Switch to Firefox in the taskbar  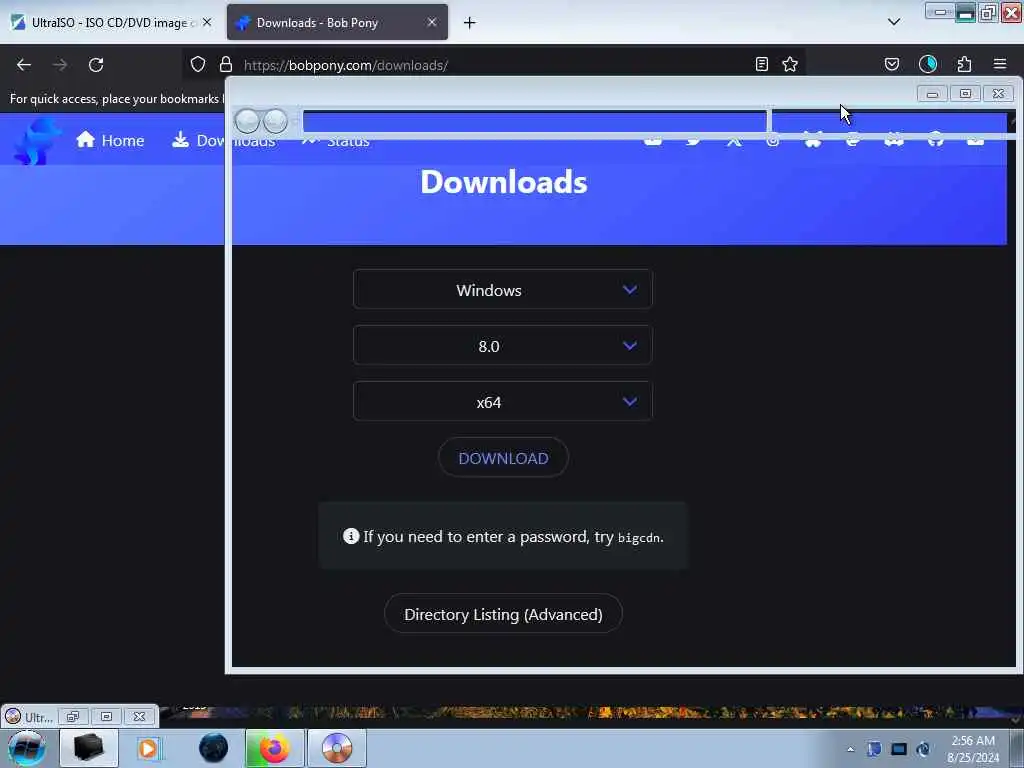274,748
